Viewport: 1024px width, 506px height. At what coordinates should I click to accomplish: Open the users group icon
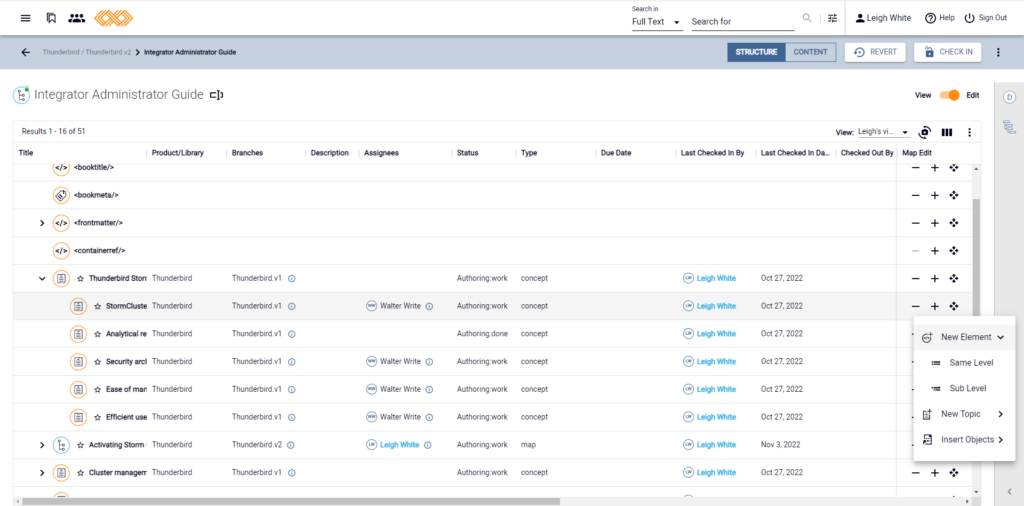click(76, 18)
